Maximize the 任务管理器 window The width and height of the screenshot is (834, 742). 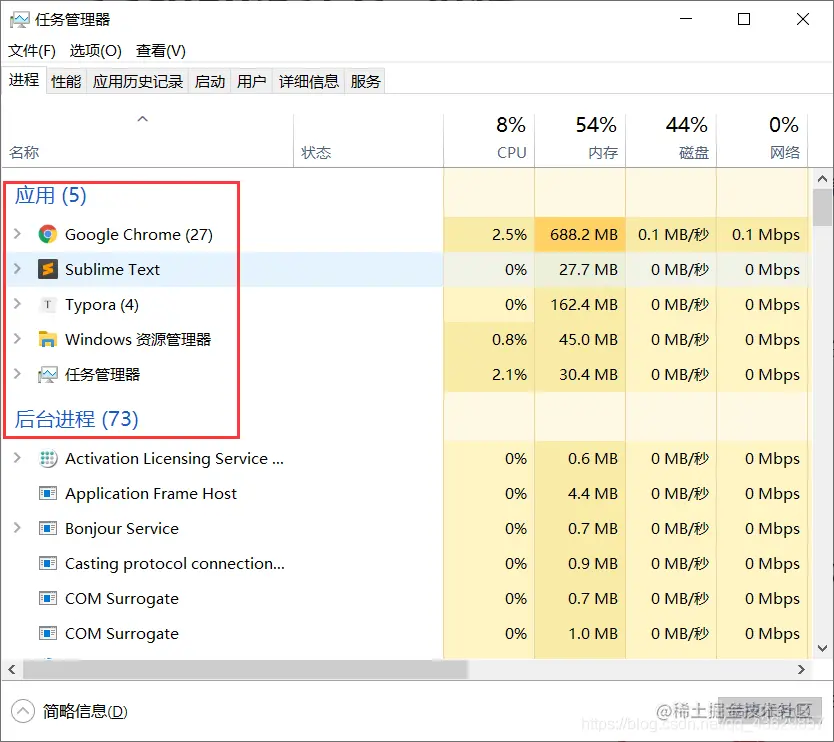[x=744, y=19]
